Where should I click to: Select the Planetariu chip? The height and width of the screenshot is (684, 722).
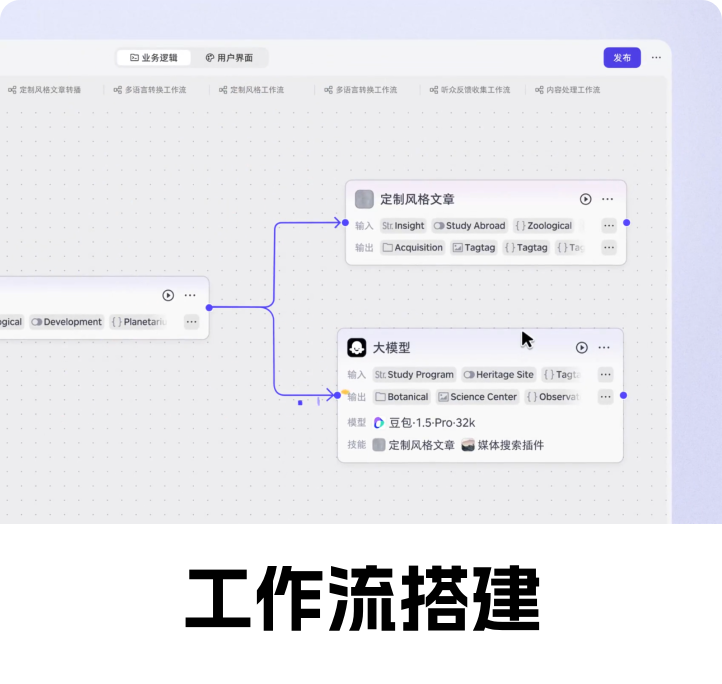click(139, 322)
